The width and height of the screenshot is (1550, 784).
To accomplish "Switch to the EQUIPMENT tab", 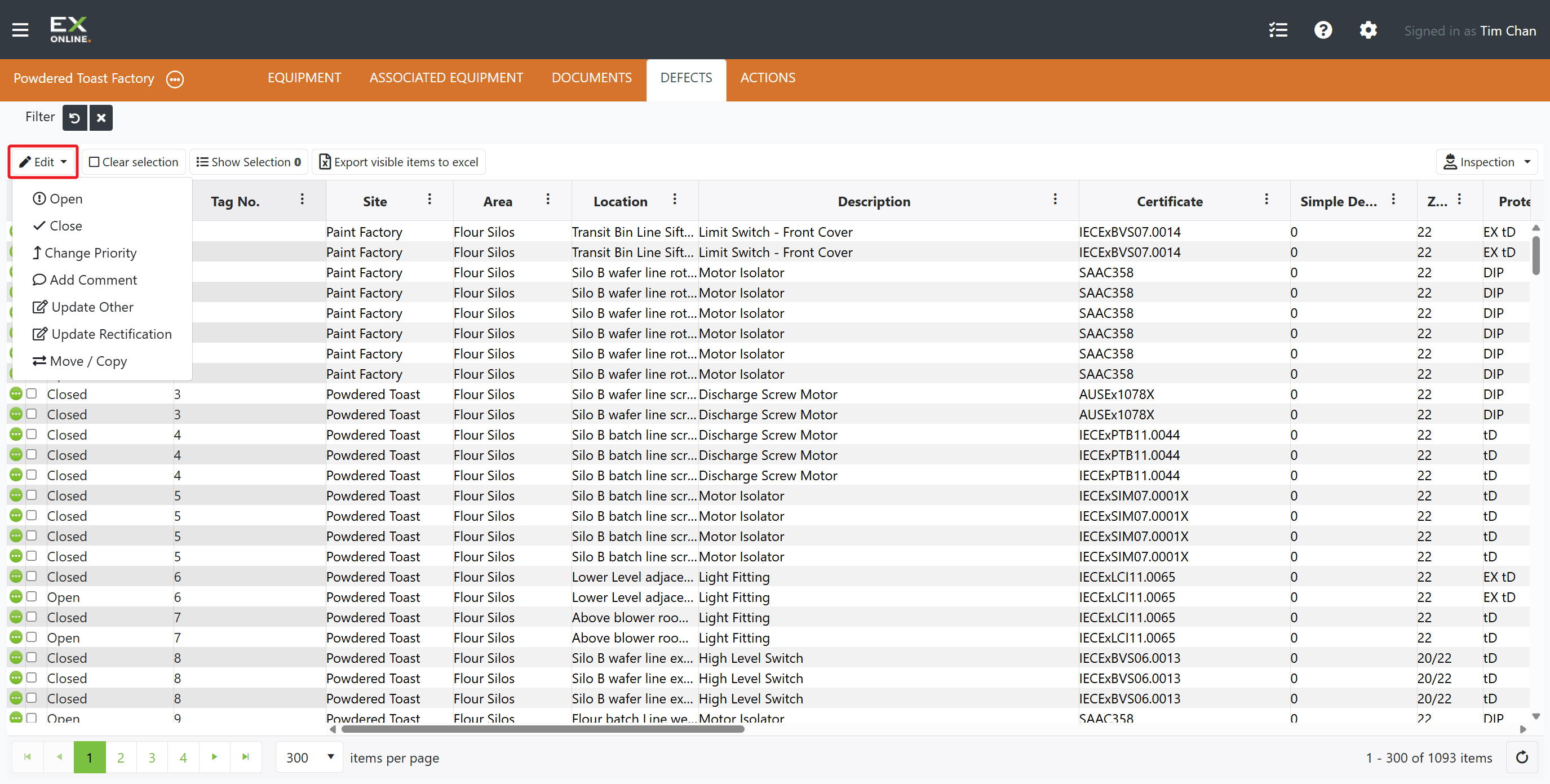I will click(304, 78).
